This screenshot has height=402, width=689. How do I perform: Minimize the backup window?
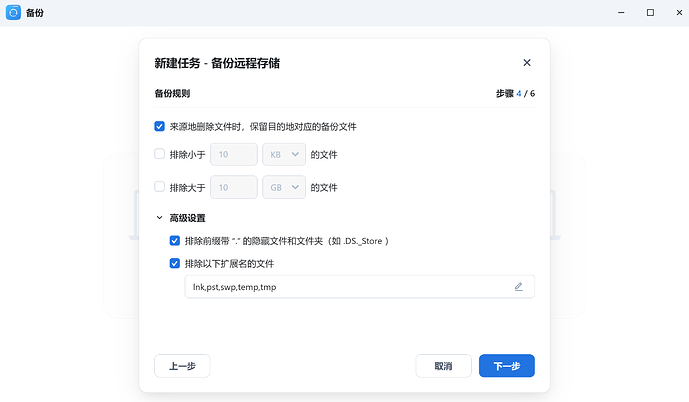click(x=621, y=13)
